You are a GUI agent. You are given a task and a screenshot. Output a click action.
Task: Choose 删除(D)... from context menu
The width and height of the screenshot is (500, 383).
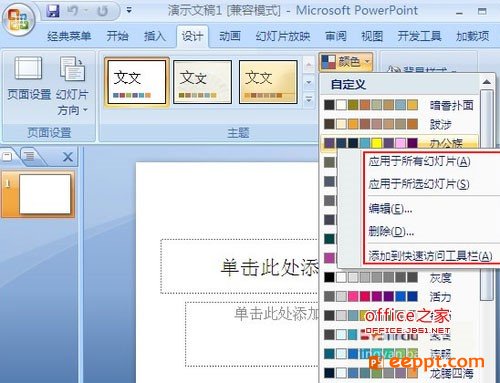(391, 231)
